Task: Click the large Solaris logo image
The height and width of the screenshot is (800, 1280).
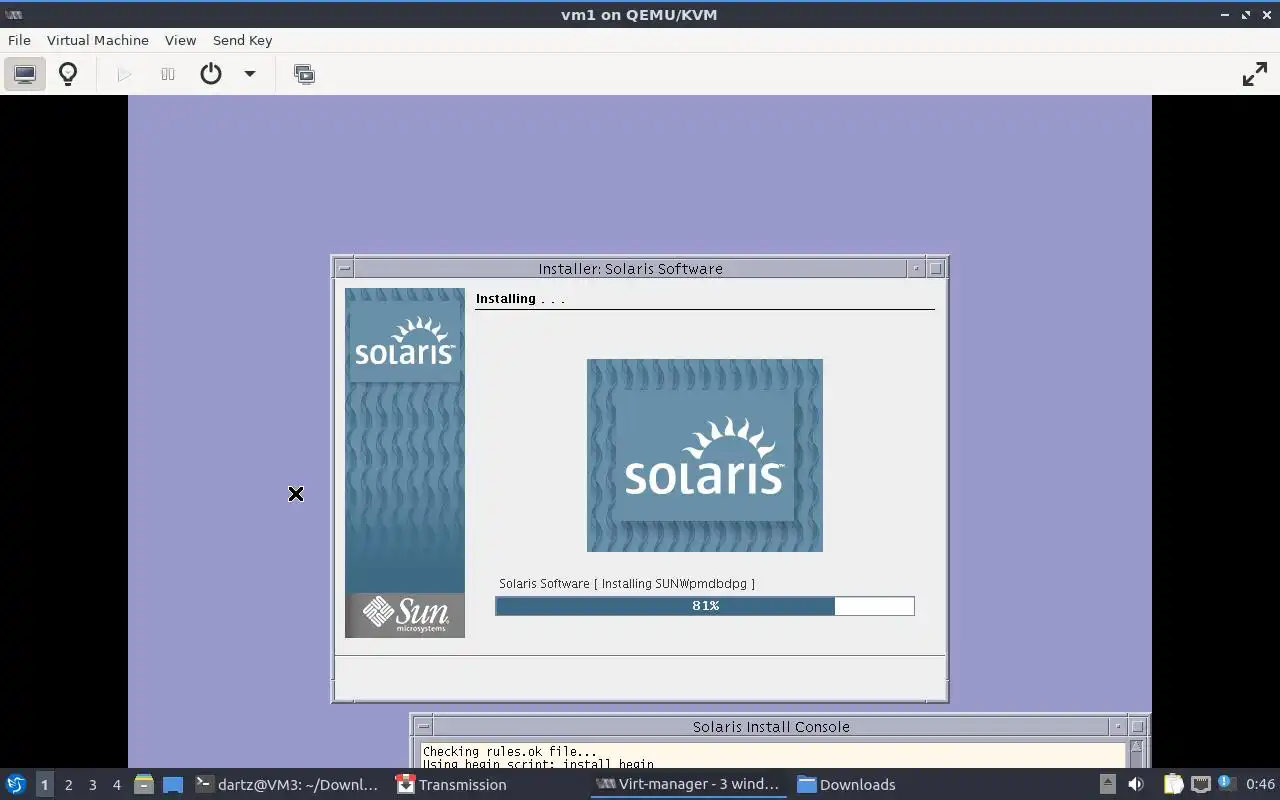Action: point(705,455)
